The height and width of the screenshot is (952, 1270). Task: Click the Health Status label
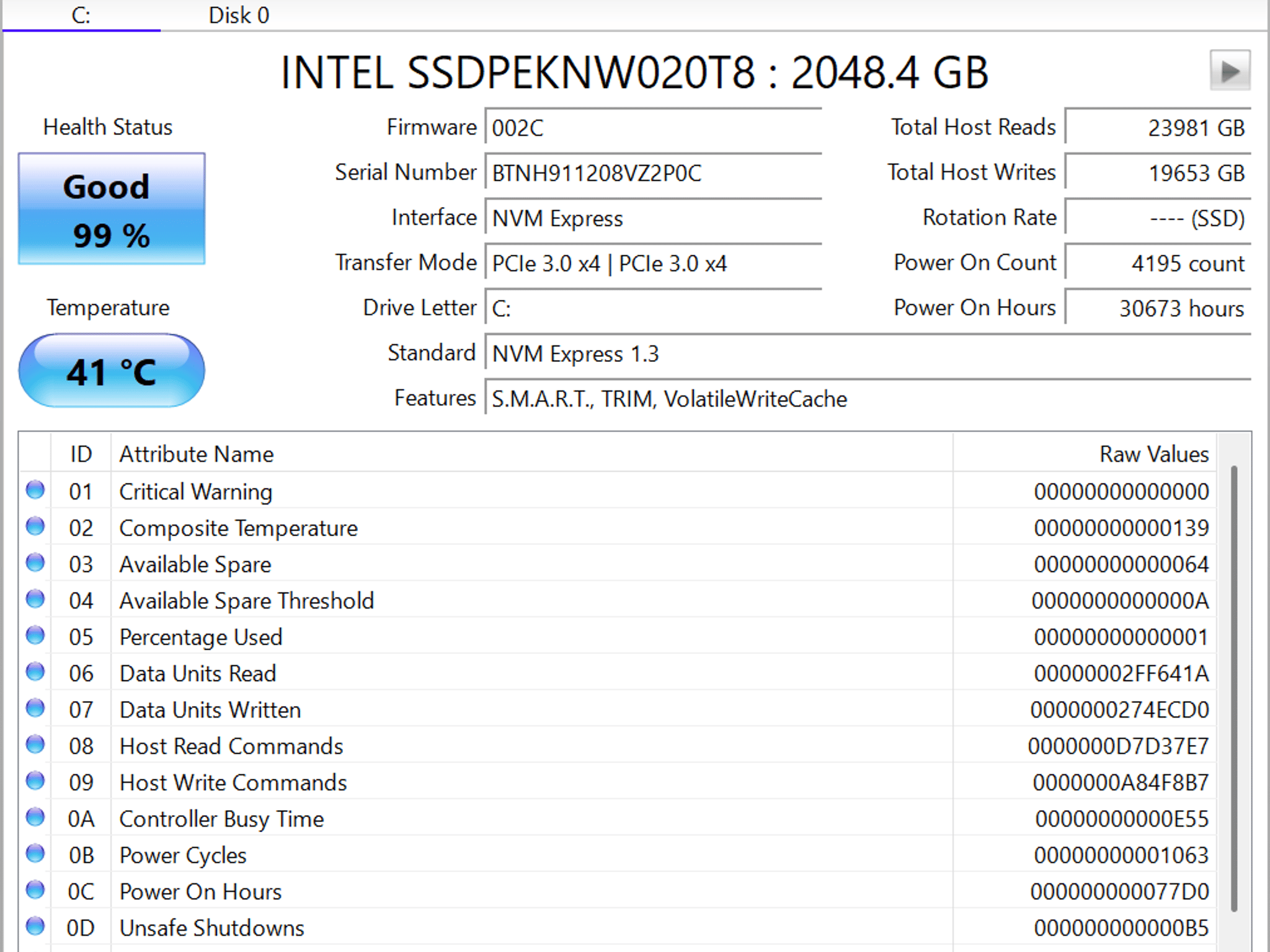click(x=108, y=127)
